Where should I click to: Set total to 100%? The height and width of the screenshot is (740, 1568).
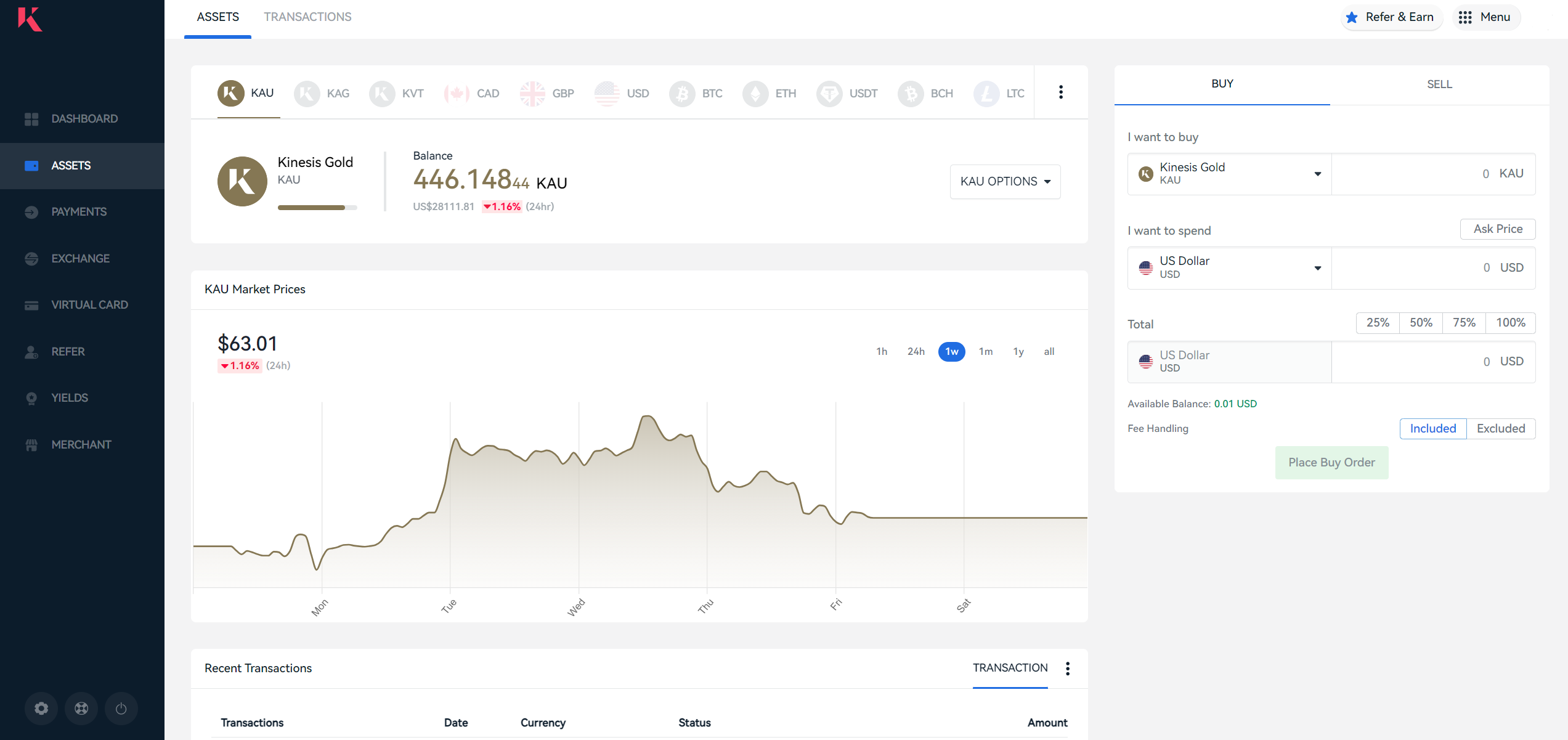tap(1511, 323)
